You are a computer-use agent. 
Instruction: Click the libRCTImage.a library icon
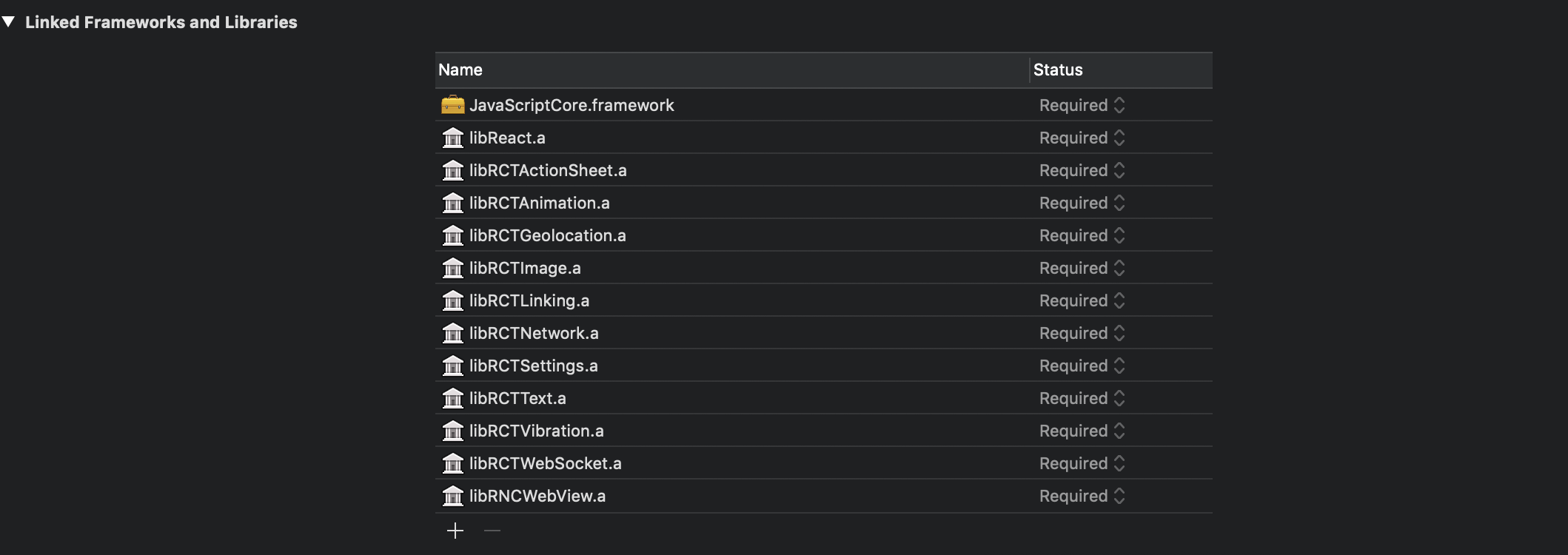452,268
